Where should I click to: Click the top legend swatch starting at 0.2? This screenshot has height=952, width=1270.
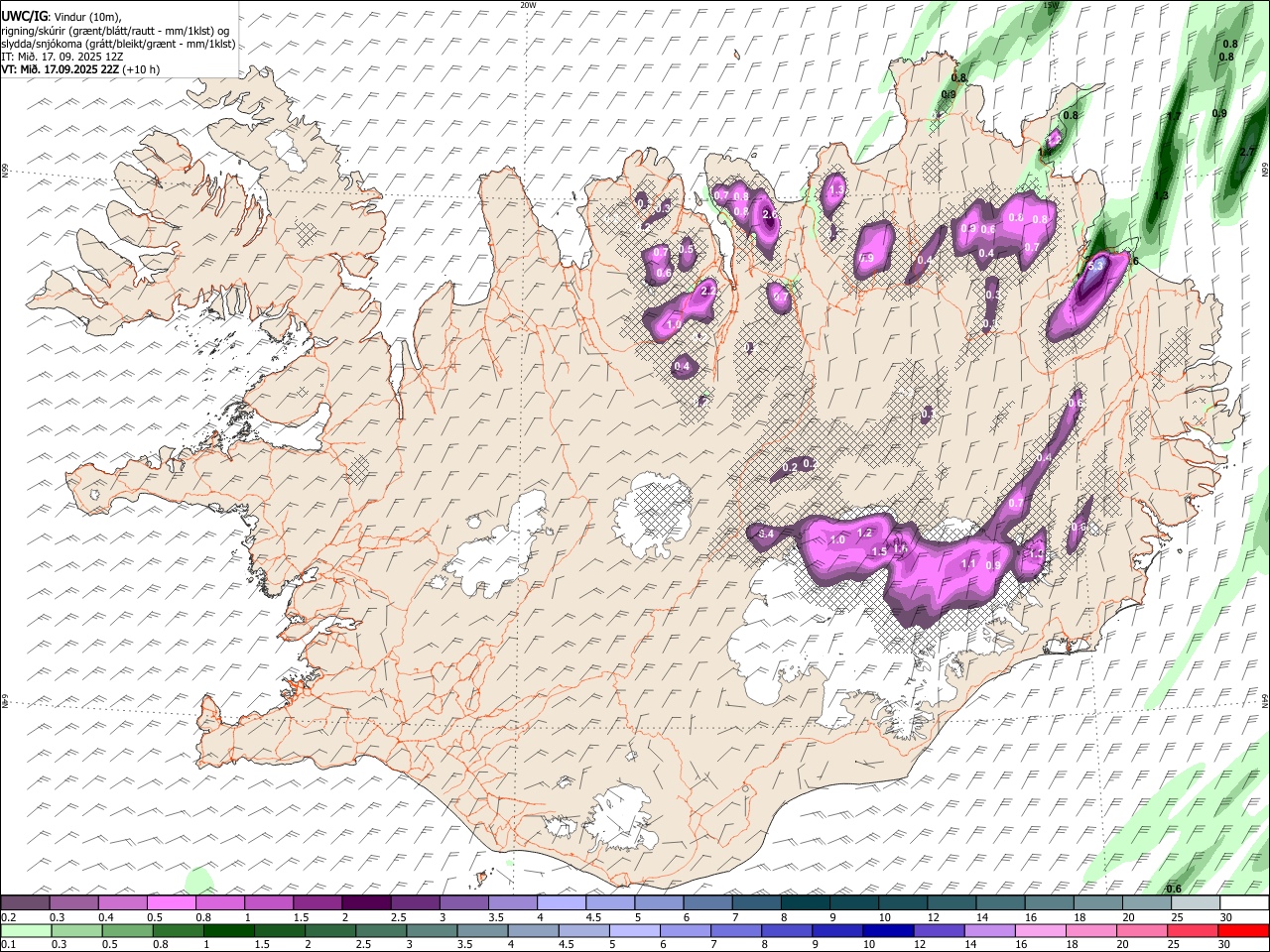(26, 903)
